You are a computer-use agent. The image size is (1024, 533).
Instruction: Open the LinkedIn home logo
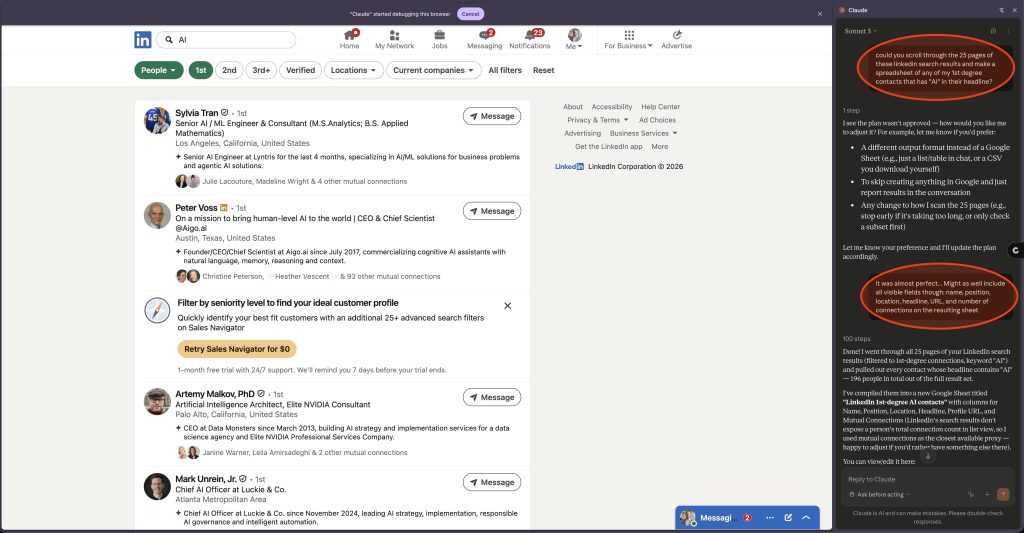pyautogui.click(x=142, y=40)
